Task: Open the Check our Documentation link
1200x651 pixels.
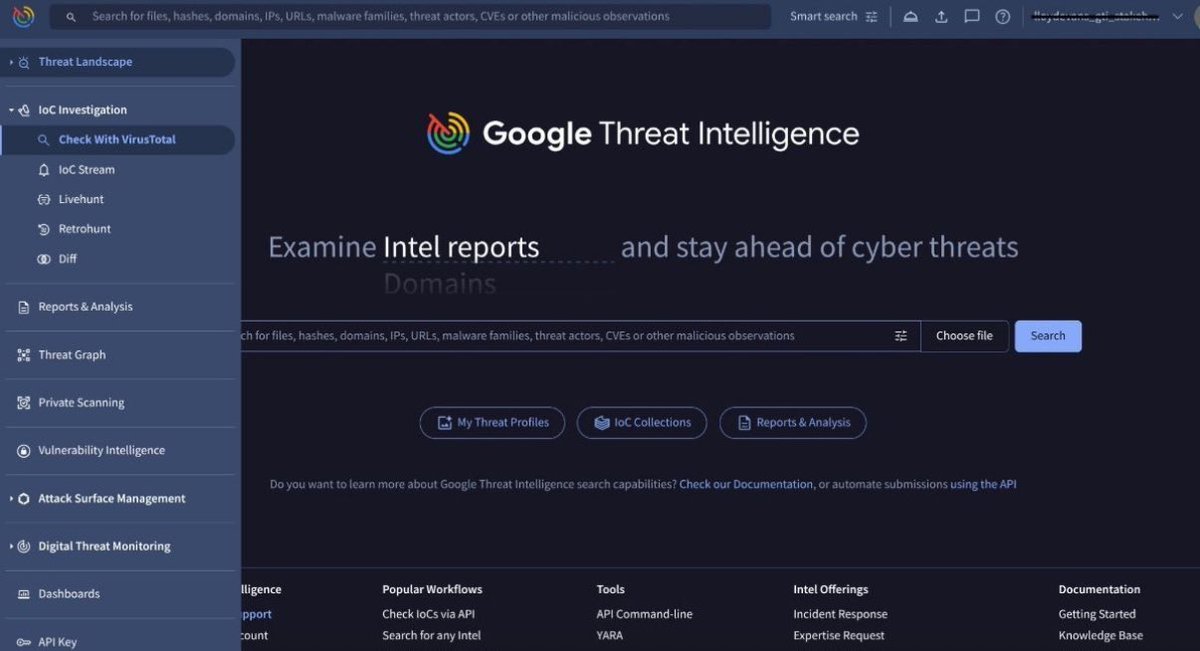Action: pos(745,483)
